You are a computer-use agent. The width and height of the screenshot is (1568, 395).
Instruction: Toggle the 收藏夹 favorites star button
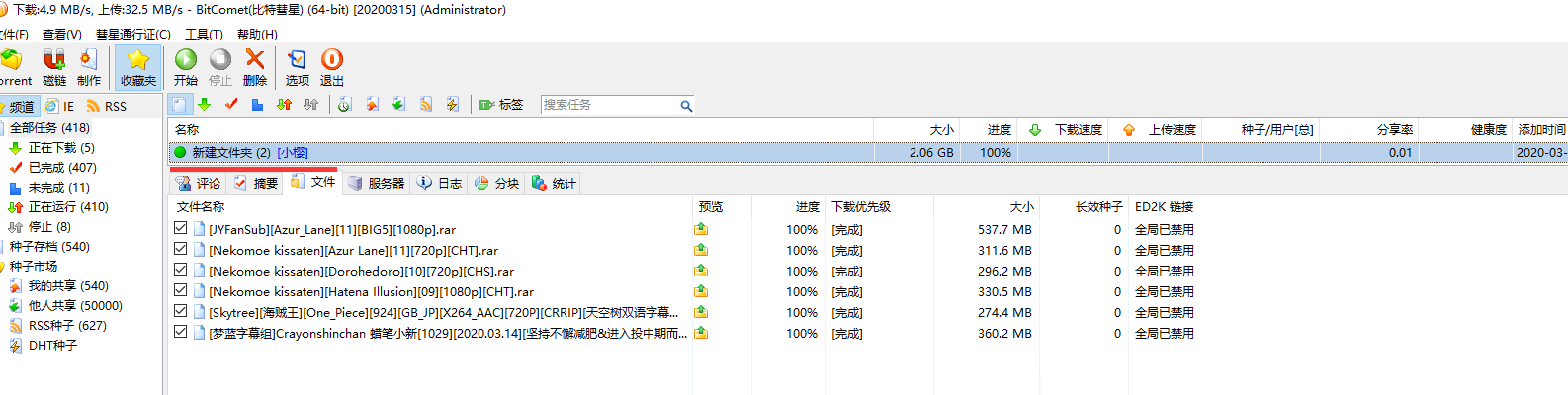[138, 67]
